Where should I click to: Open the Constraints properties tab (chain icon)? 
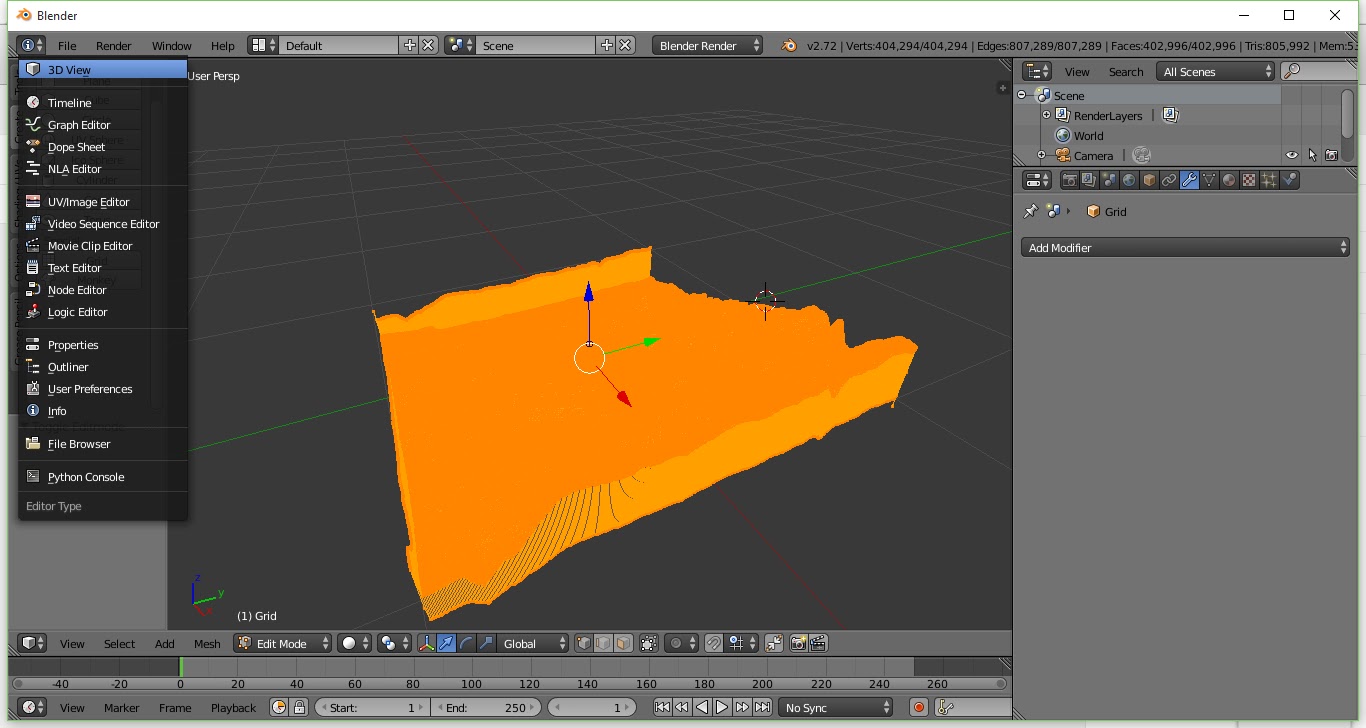coord(1169,180)
